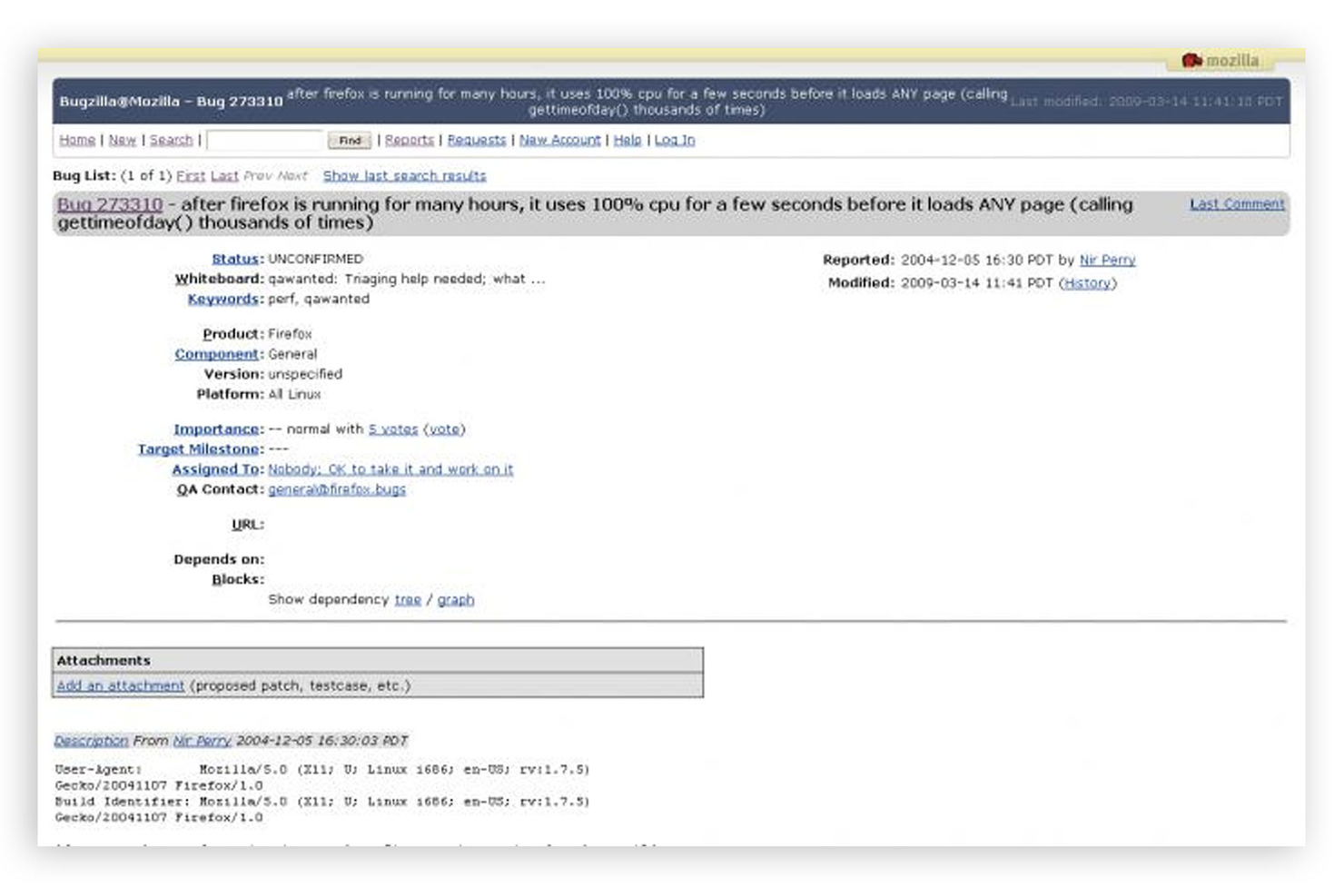The width and height of the screenshot is (1344, 896).
Task: Click the New Account link
Action: (559, 140)
